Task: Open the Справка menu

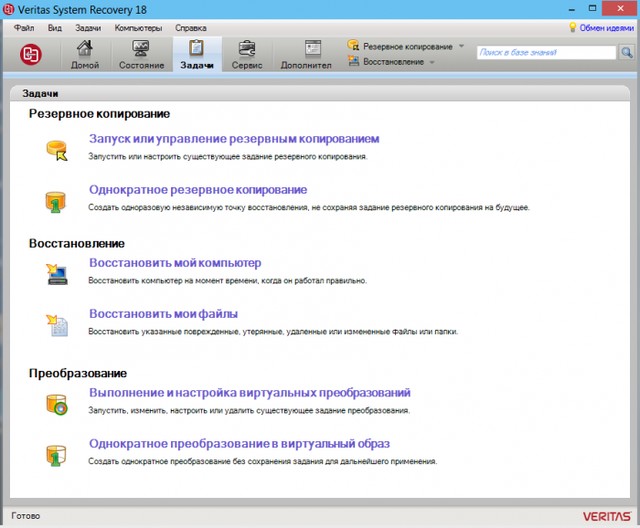Action: point(190,28)
